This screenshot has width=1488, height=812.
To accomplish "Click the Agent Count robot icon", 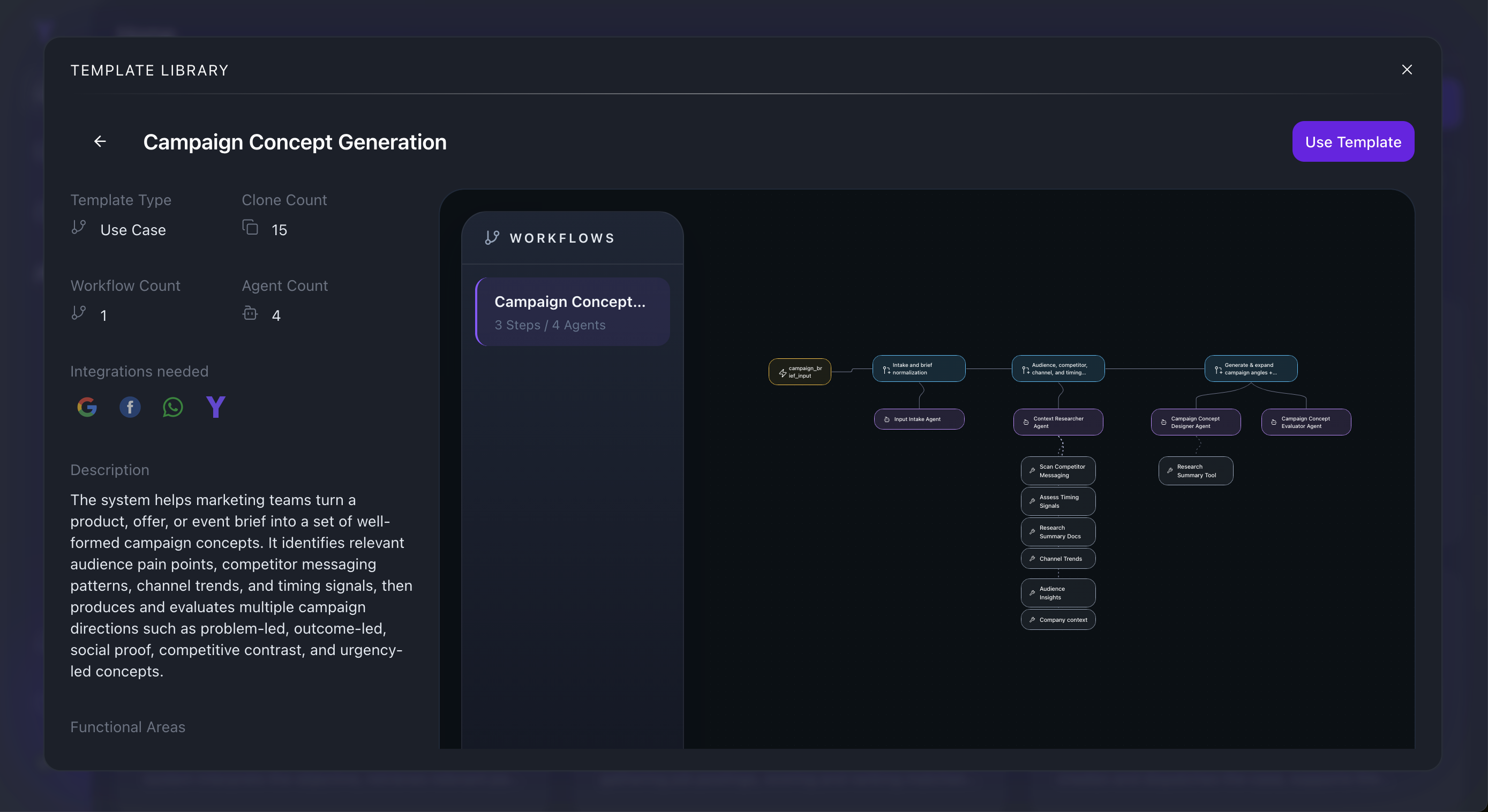I will click(x=250, y=312).
